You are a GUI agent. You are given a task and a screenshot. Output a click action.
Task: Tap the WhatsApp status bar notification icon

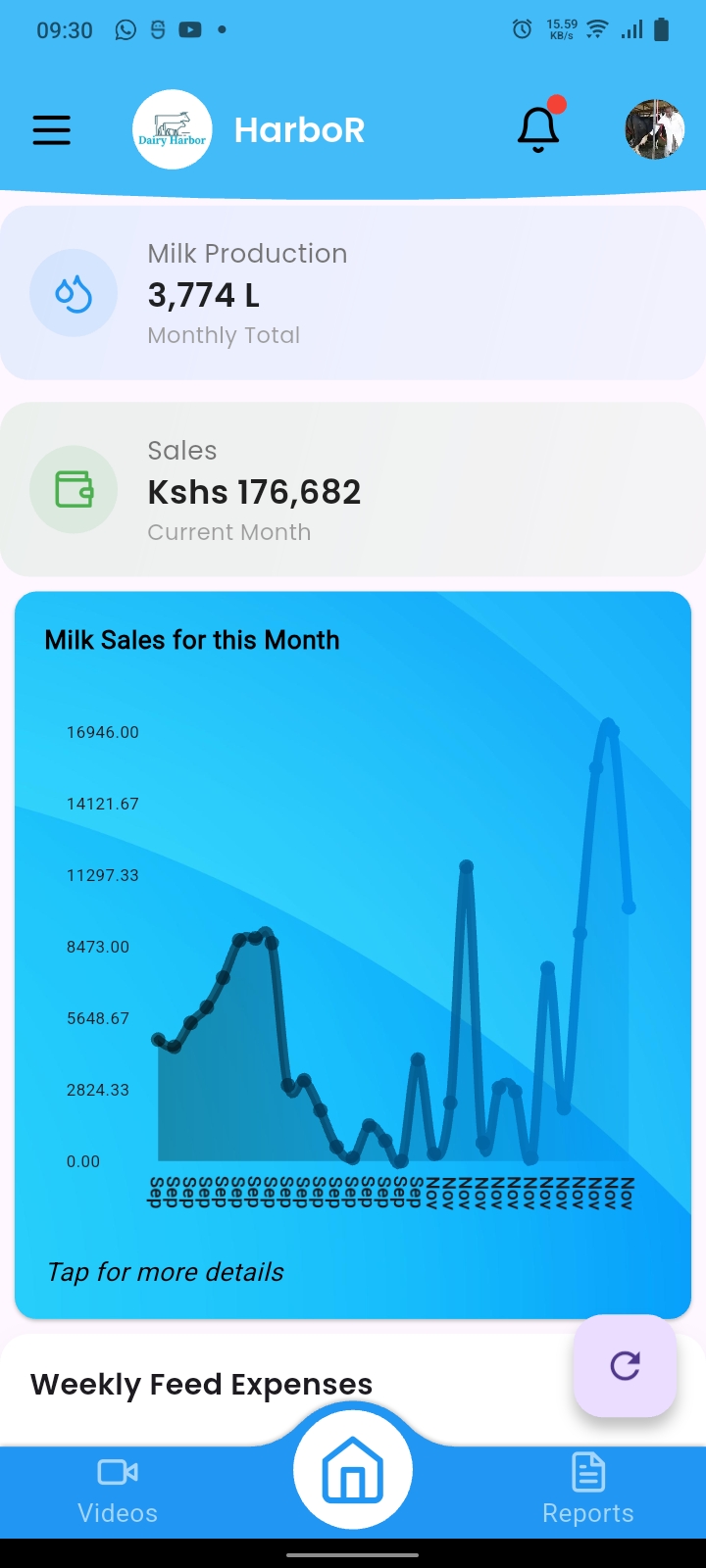tap(126, 29)
